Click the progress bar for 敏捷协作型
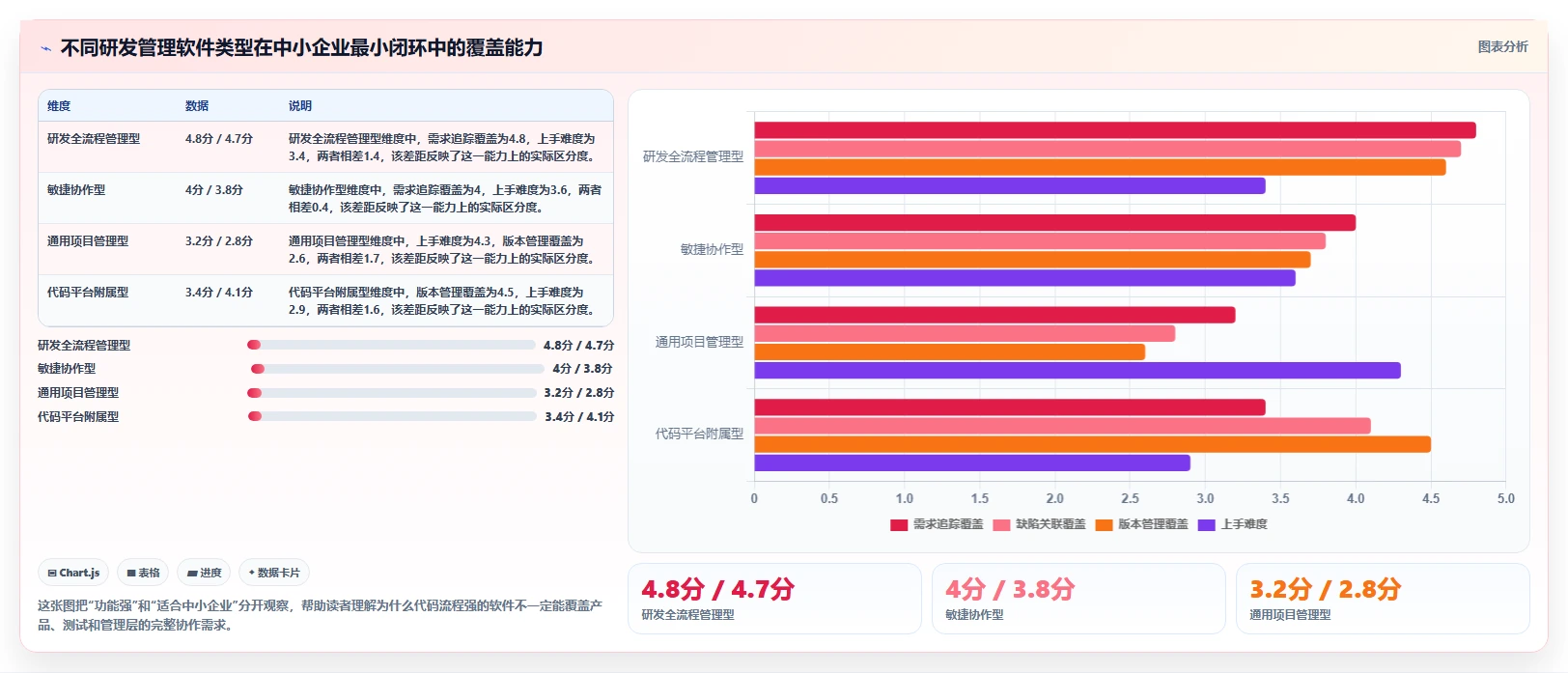 pos(398,369)
